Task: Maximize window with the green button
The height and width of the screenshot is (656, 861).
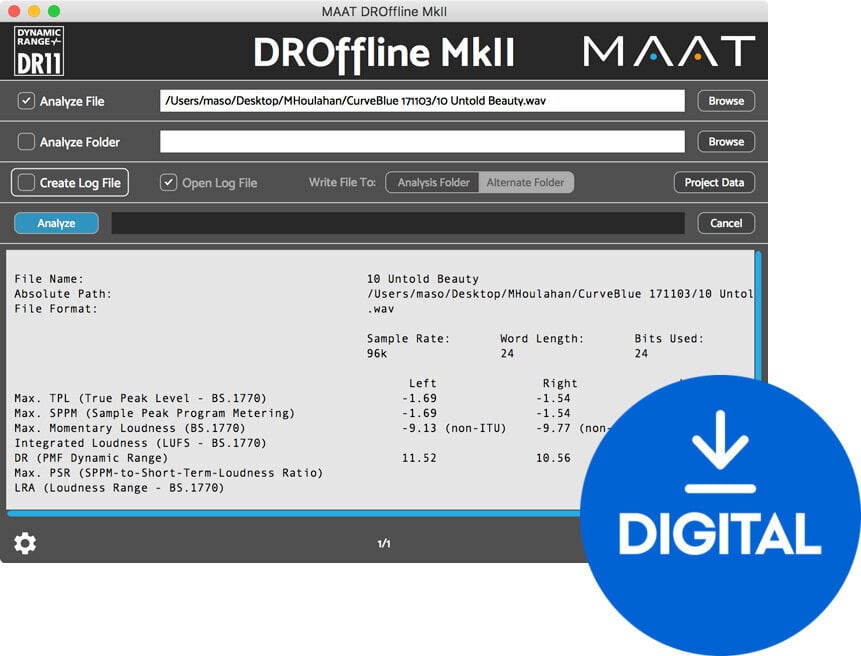Action: click(x=54, y=11)
